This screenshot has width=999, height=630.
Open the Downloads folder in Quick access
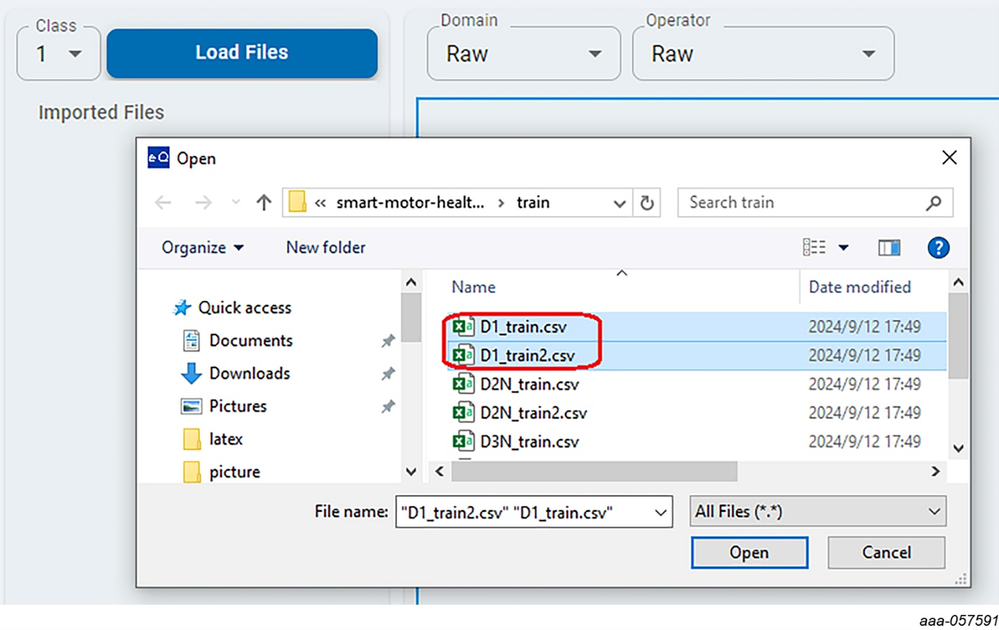click(x=249, y=373)
